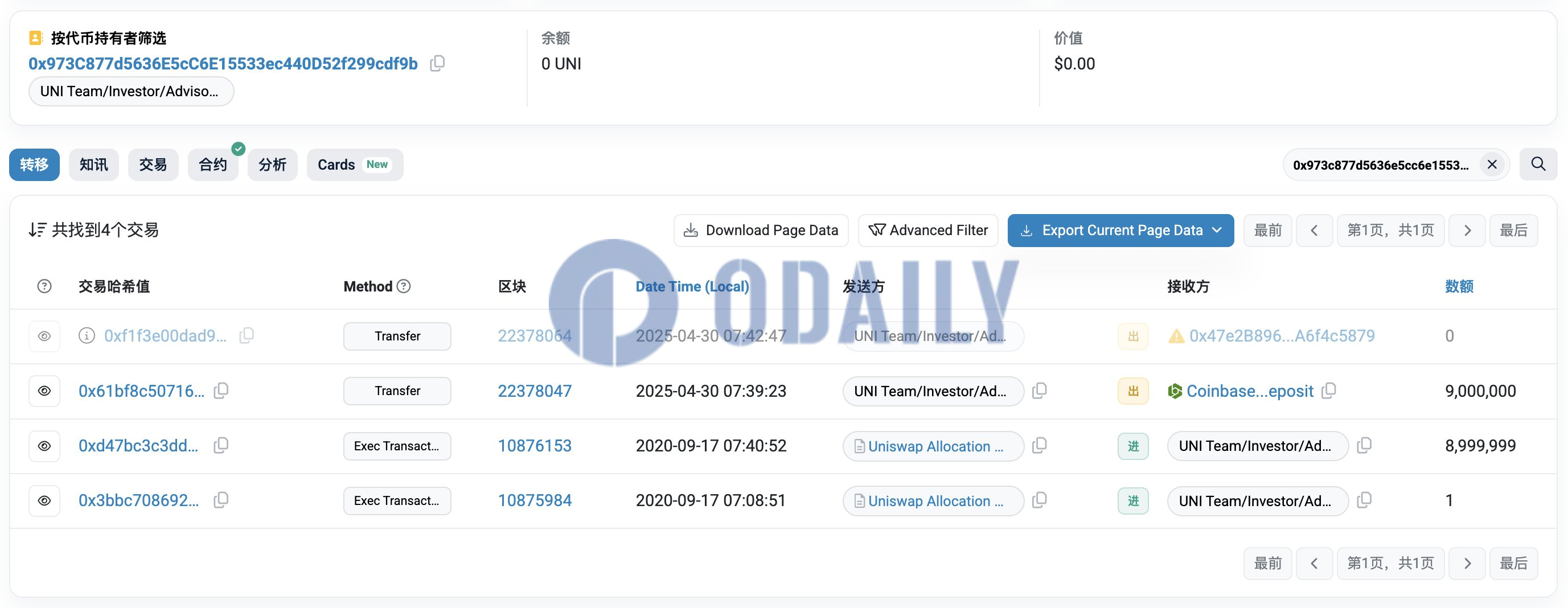
Task: Click Exec Transact... tag in block 10876153 row
Action: (397, 446)
